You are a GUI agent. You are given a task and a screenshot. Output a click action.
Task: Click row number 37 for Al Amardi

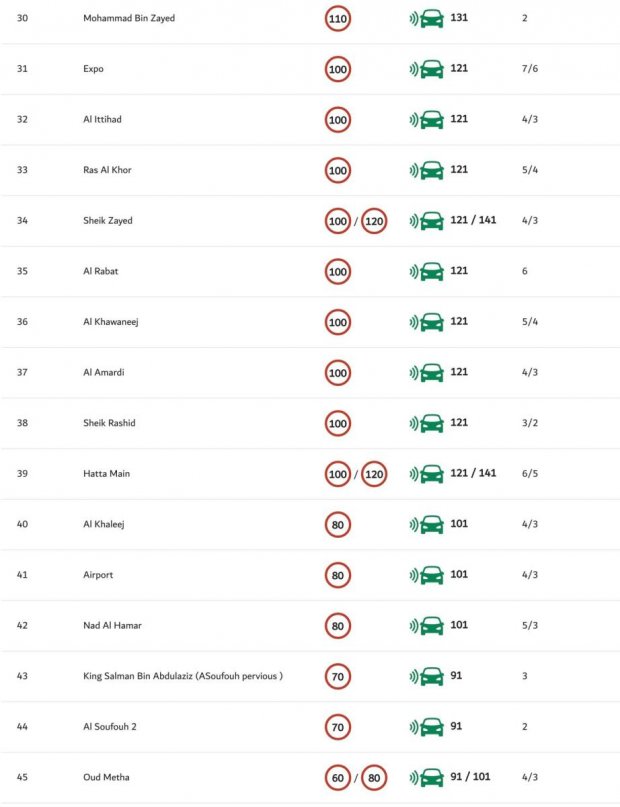[x=22, y=373]
